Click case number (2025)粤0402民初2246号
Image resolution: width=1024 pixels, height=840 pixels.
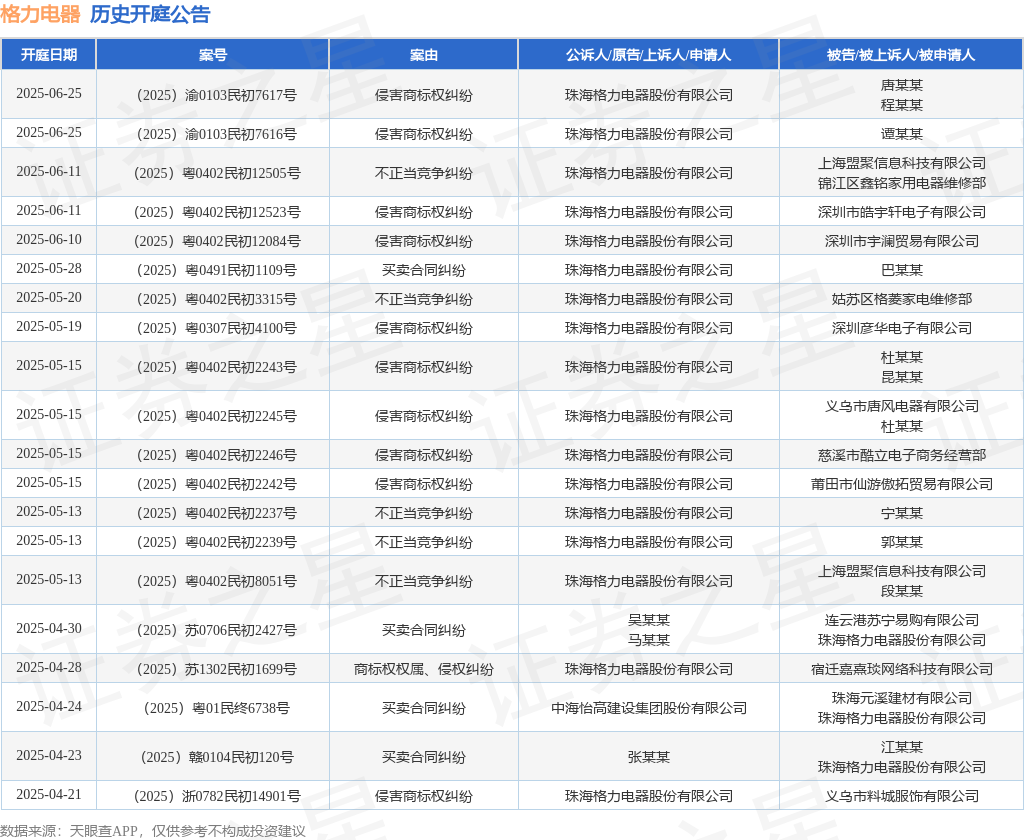click(x=217, y=455)
